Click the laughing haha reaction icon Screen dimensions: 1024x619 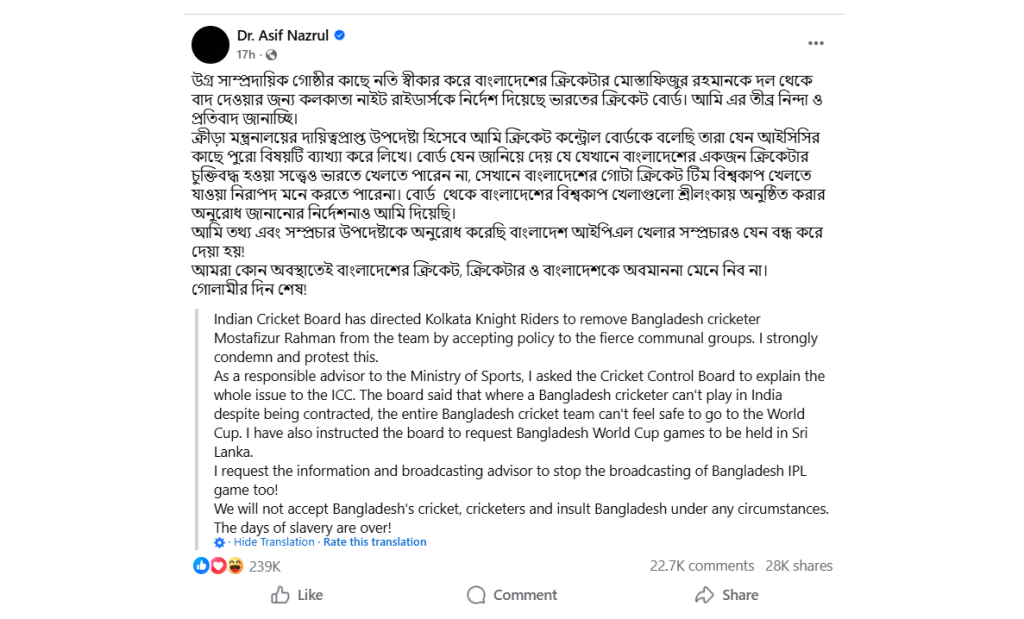point(235,566)
